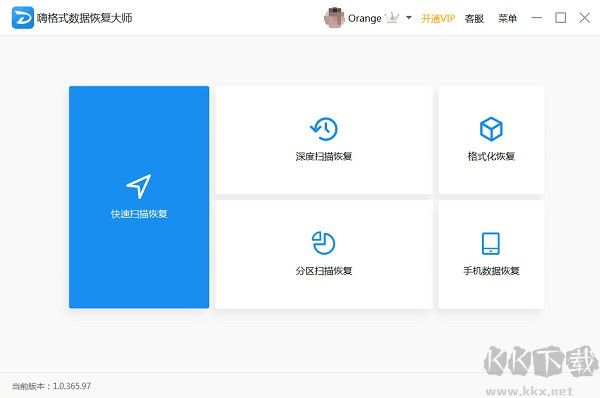The height and width of the screenshot is (398, 600).
Task: Open the Orange user avatar
Action: (x=334, y=18)
